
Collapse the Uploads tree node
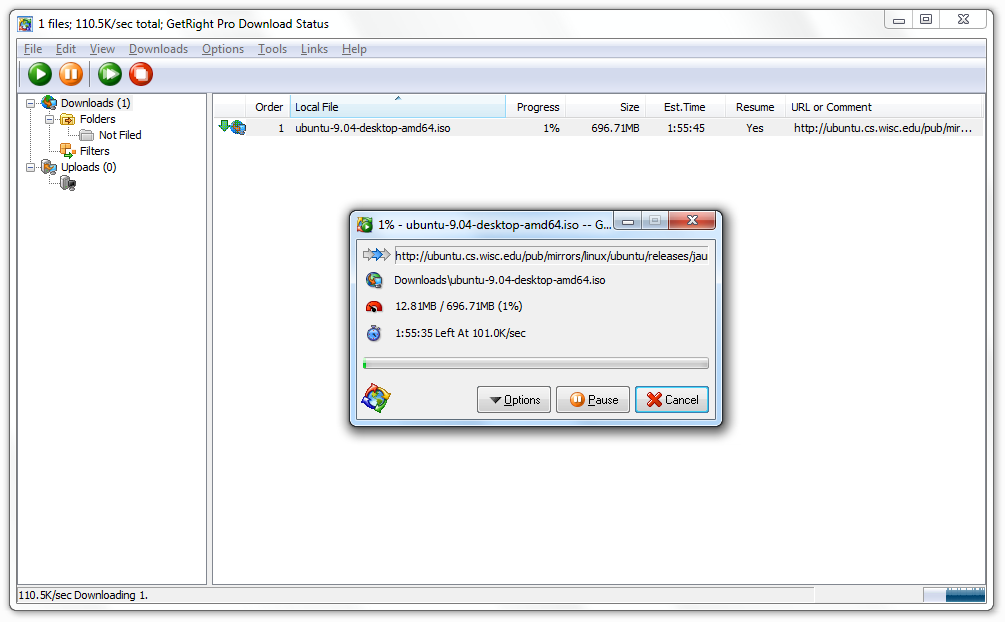(x=30, y=167)
